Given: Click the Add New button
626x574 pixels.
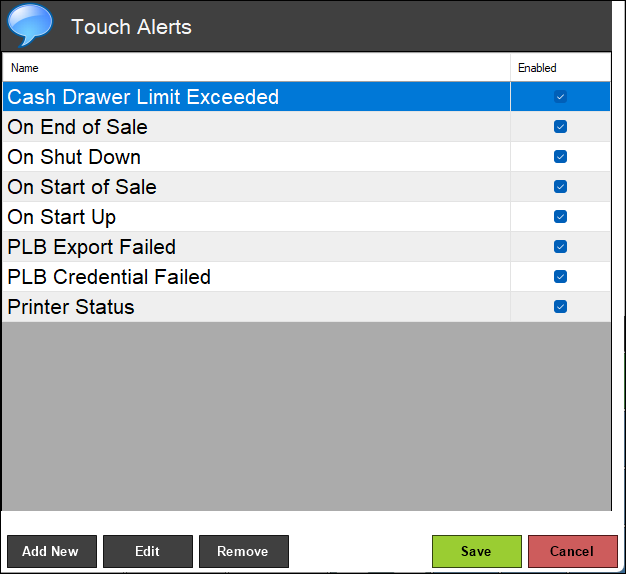Looking at the screenshot, I should (52, 551).
